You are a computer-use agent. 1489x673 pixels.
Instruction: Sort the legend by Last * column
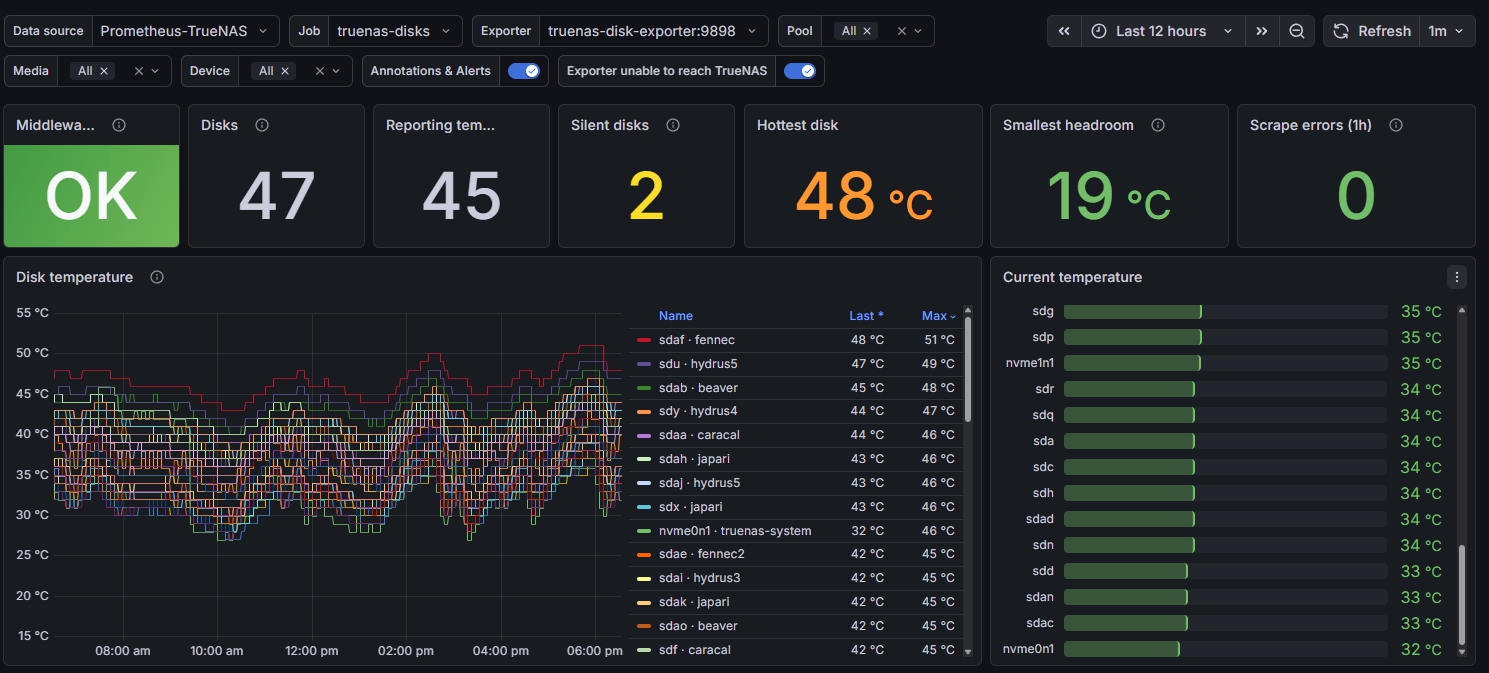tap(866, 316)
